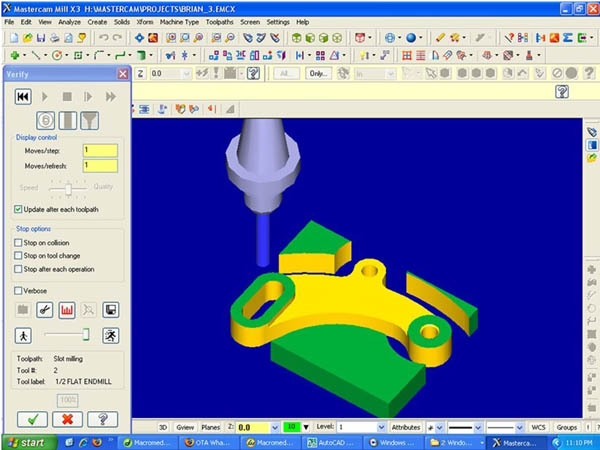Viewport: 600px width, 450px height.
Task: Turn on the Verbose checkbox
Action: (18, 291)
